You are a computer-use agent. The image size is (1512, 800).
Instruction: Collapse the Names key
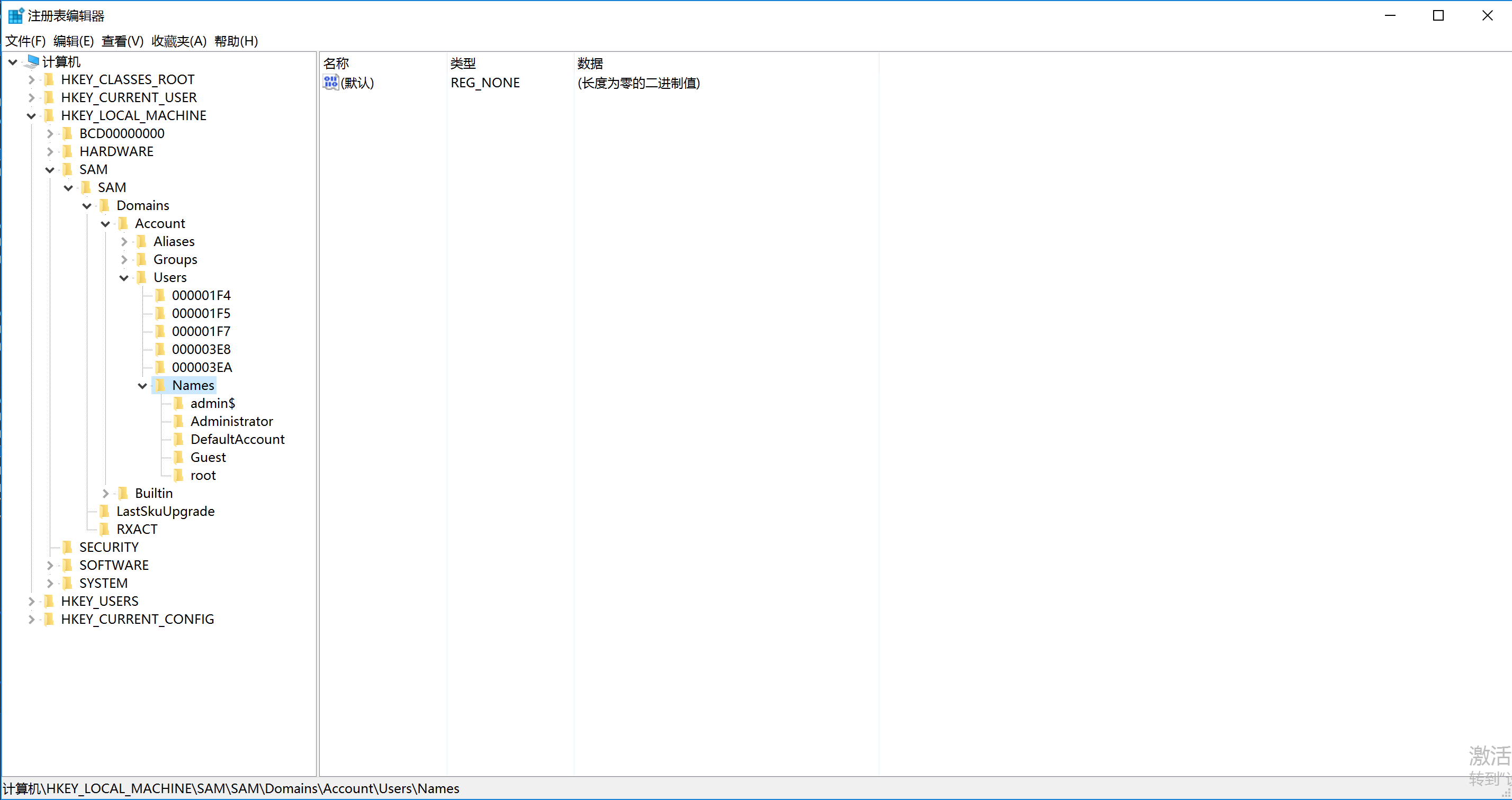coord(142,386)
